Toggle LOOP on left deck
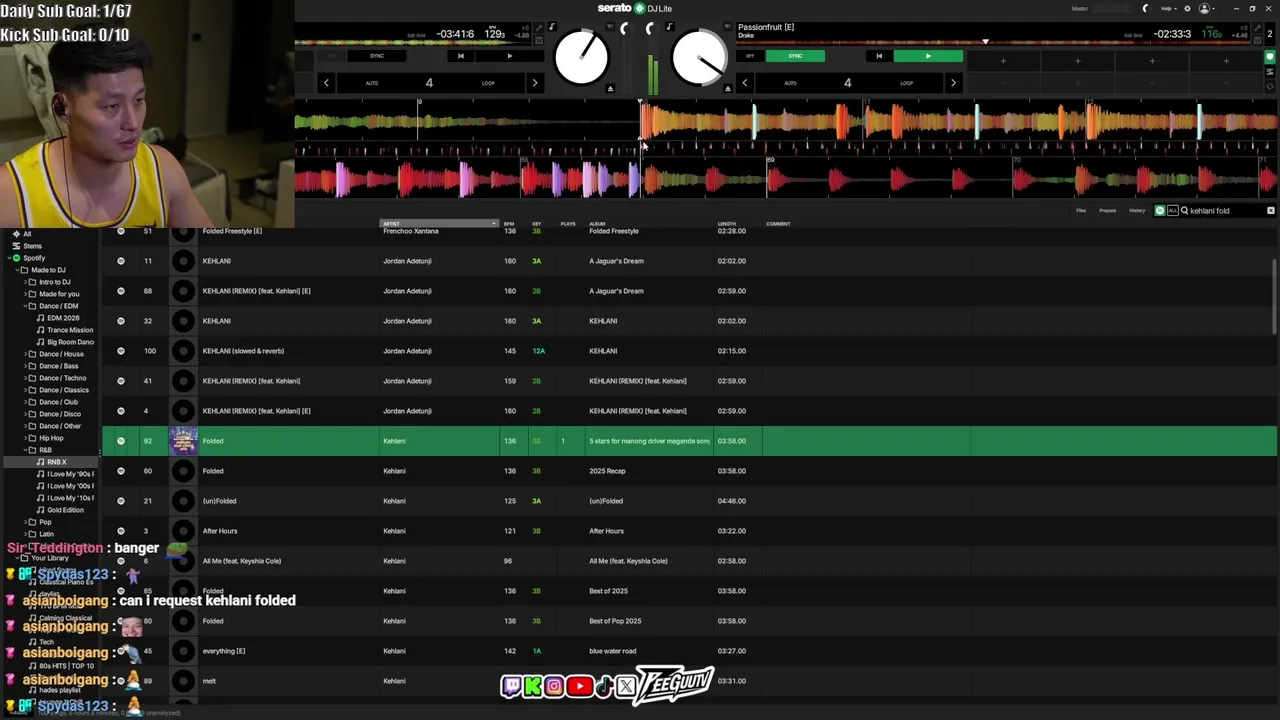Viewport: 1280px width, 720px height. coord(488,83)
